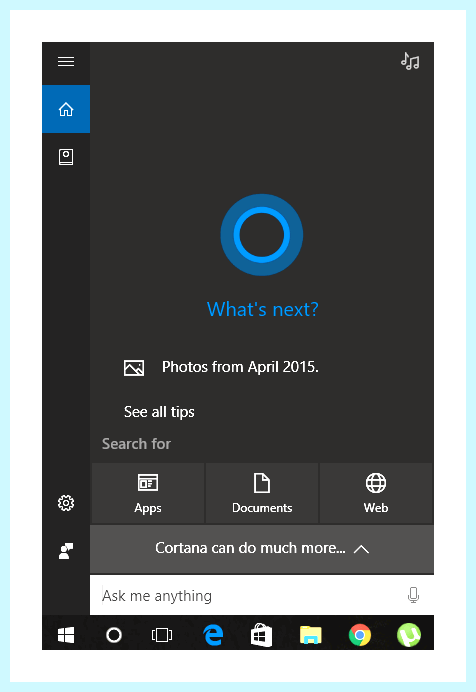The width and height of the screenshot is (476, 692).
Task: Select the Cortana Home icon
Action: (x=66, y=109)
